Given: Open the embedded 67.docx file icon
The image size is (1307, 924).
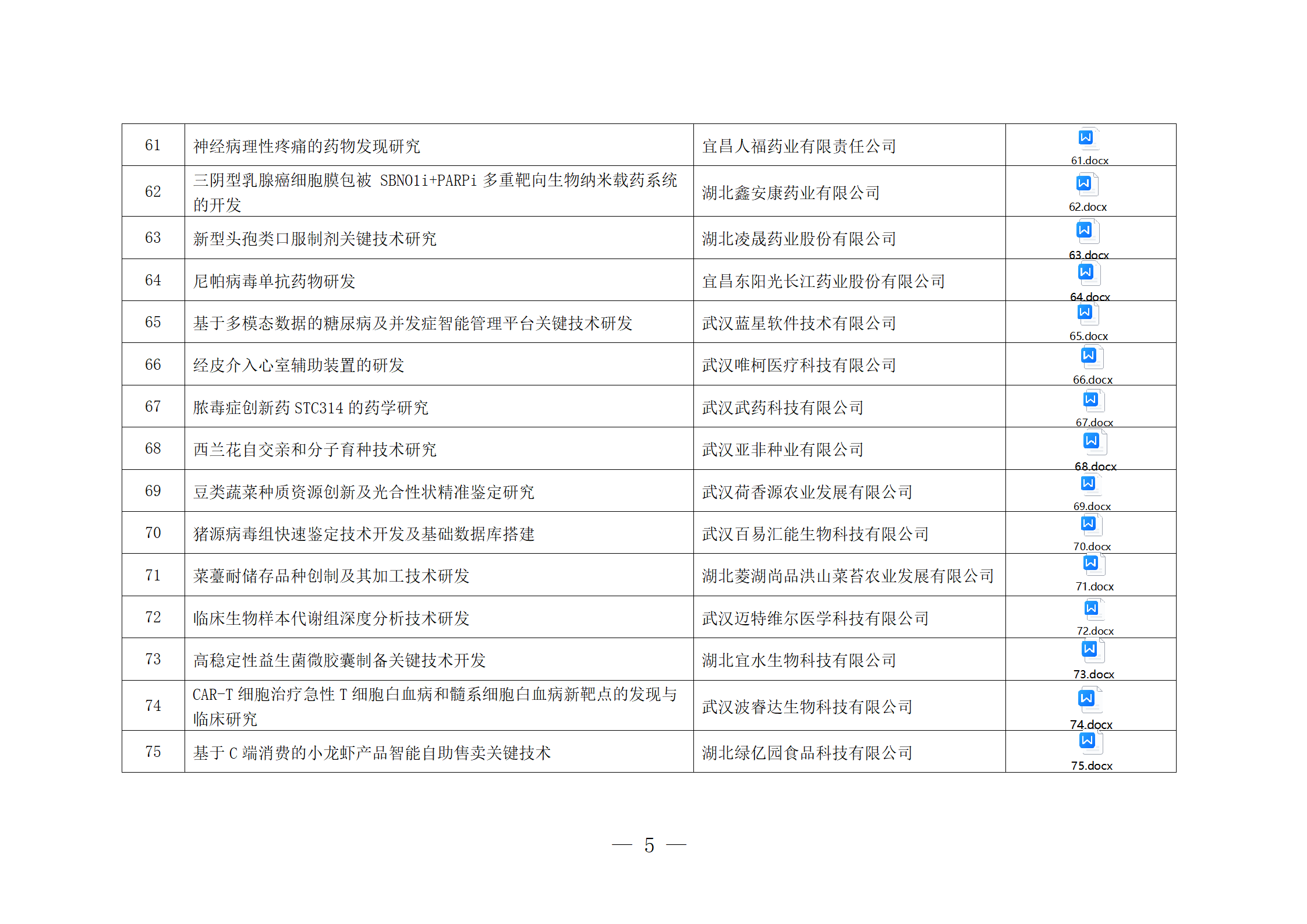Looking at the screenshot, I should click(x=1093, y=409).
